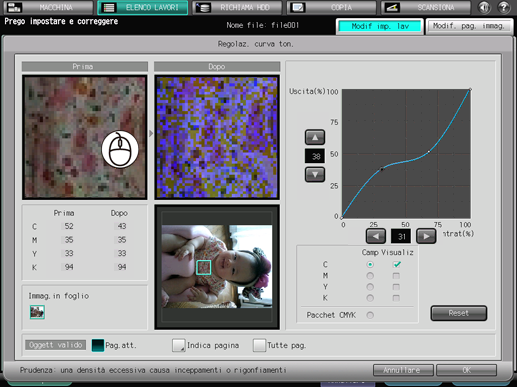517x387 pixels.
Task: Select the top-right endpoint of tone curve
Action: (470, 89)
